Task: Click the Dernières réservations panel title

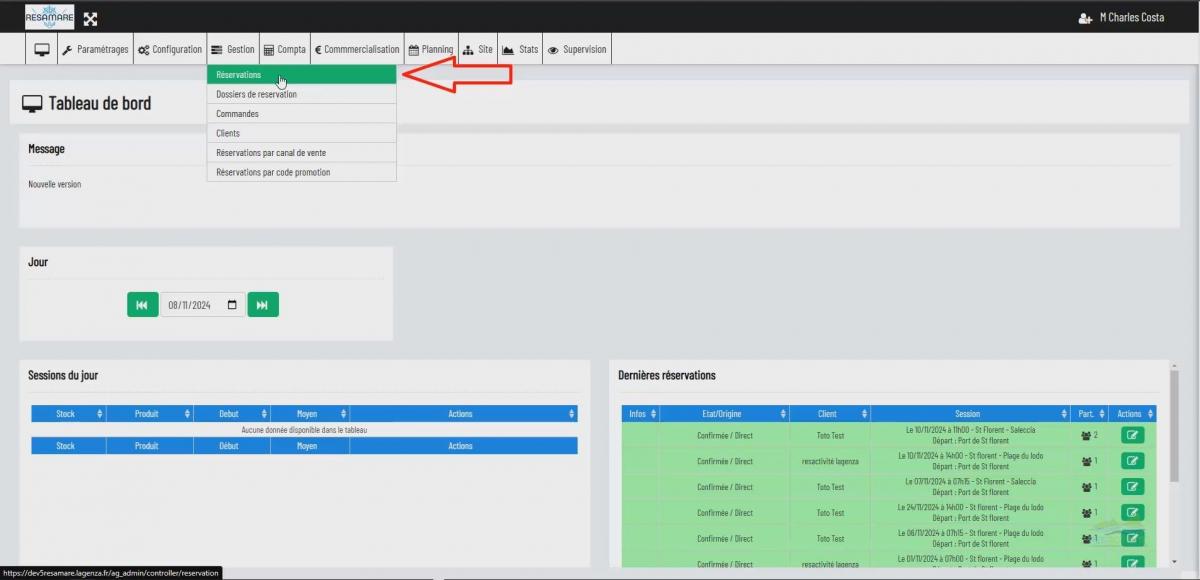Action: pos(667,375)
